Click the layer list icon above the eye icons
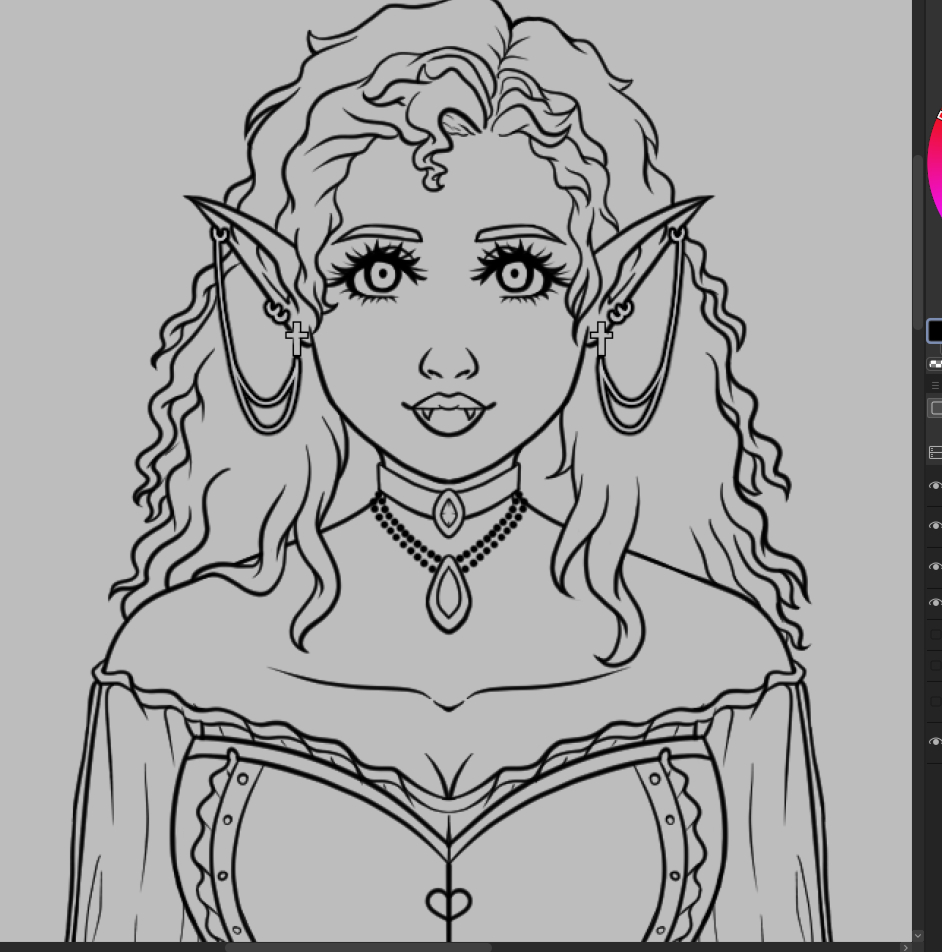 click(x=935, y=453)
